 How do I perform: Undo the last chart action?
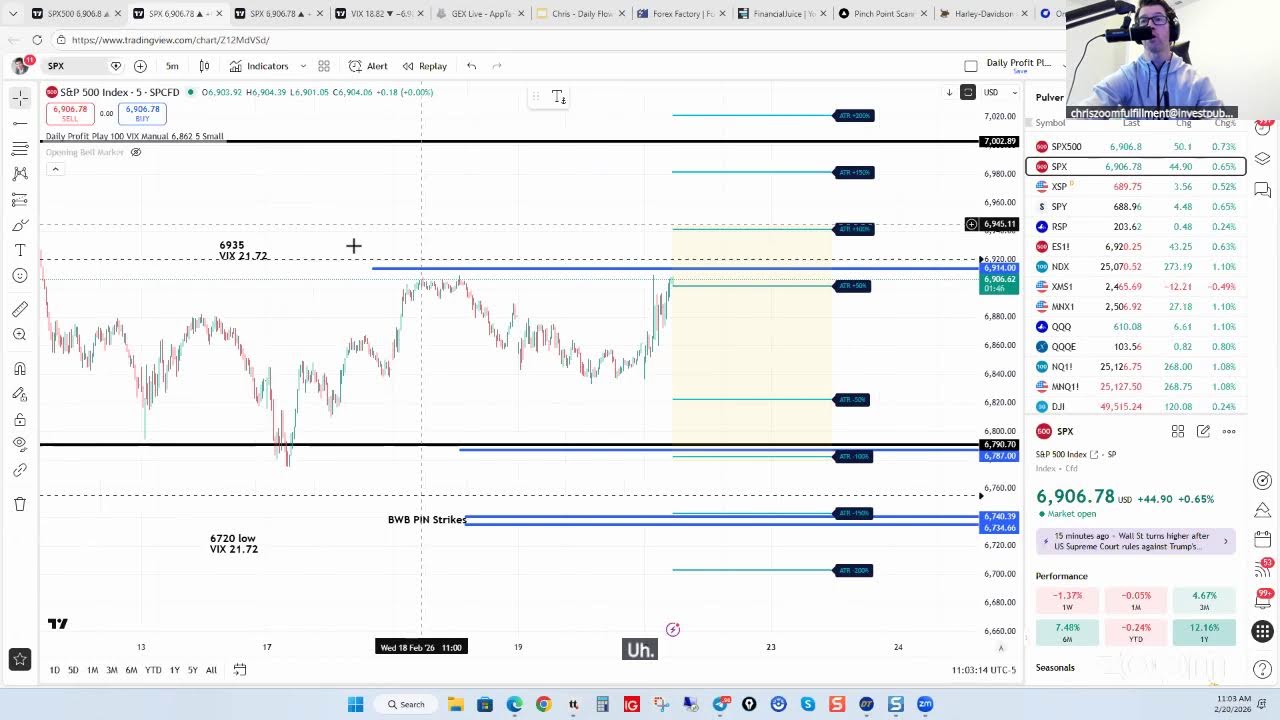coord(472,66)
